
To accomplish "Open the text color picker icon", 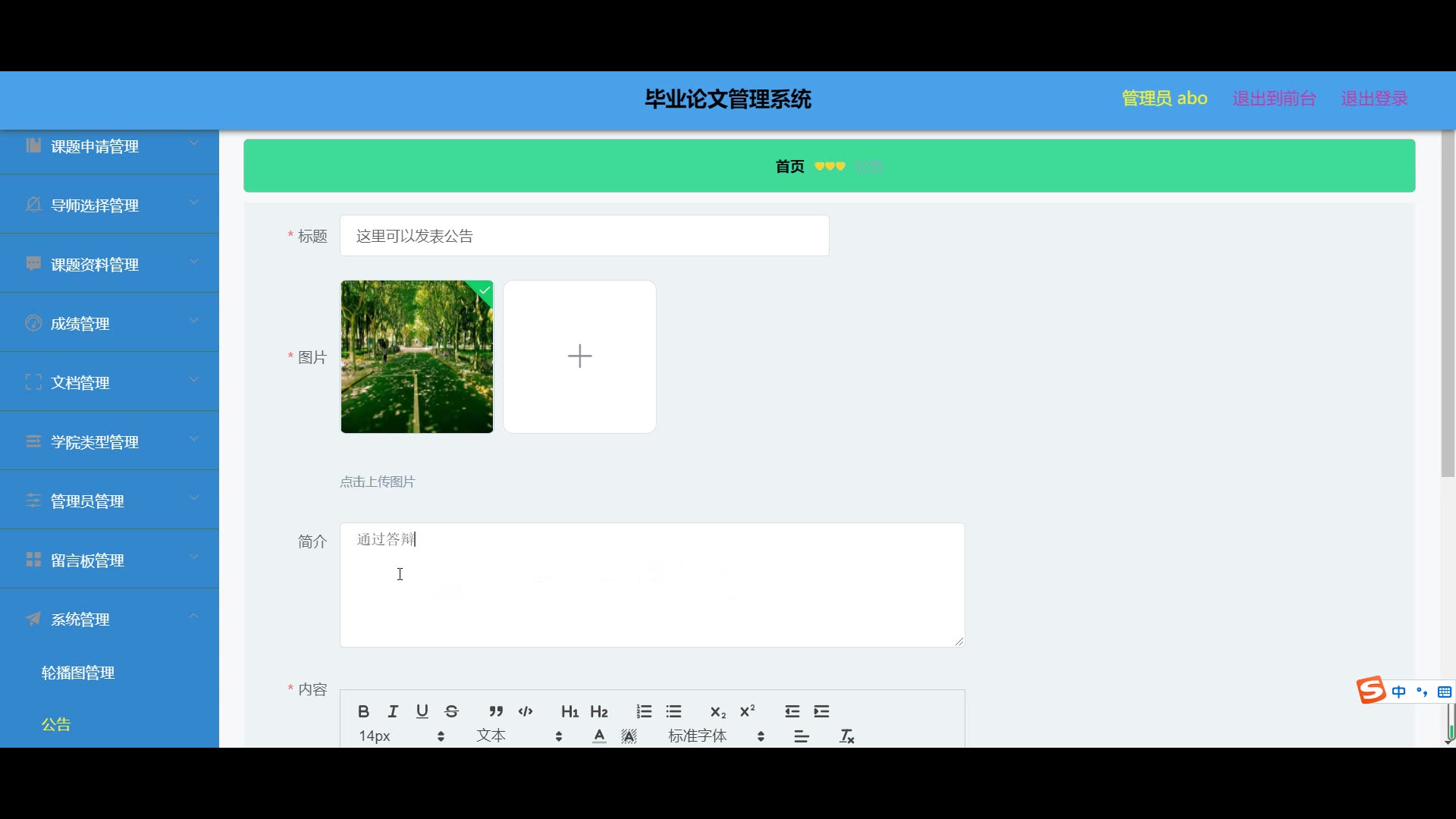I will [x=599, y=736].
